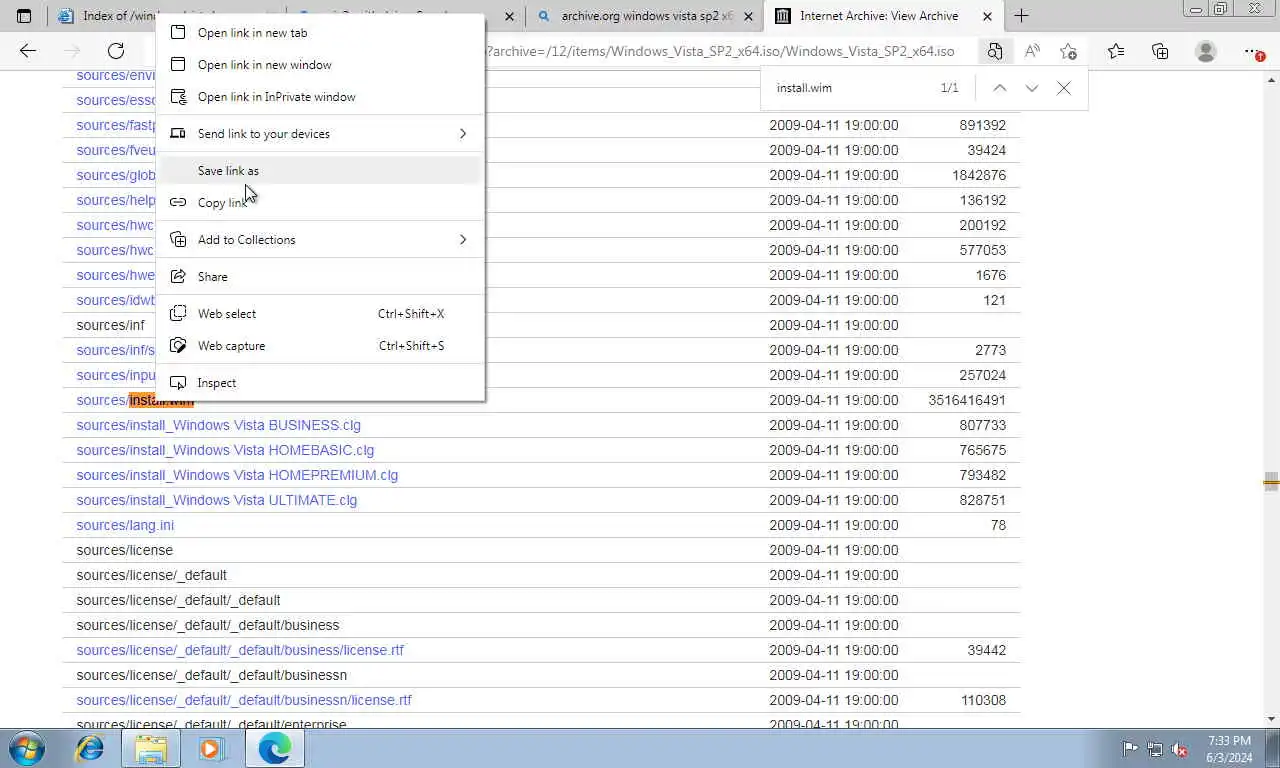Click the find box containing install.wim

(850, 88)
